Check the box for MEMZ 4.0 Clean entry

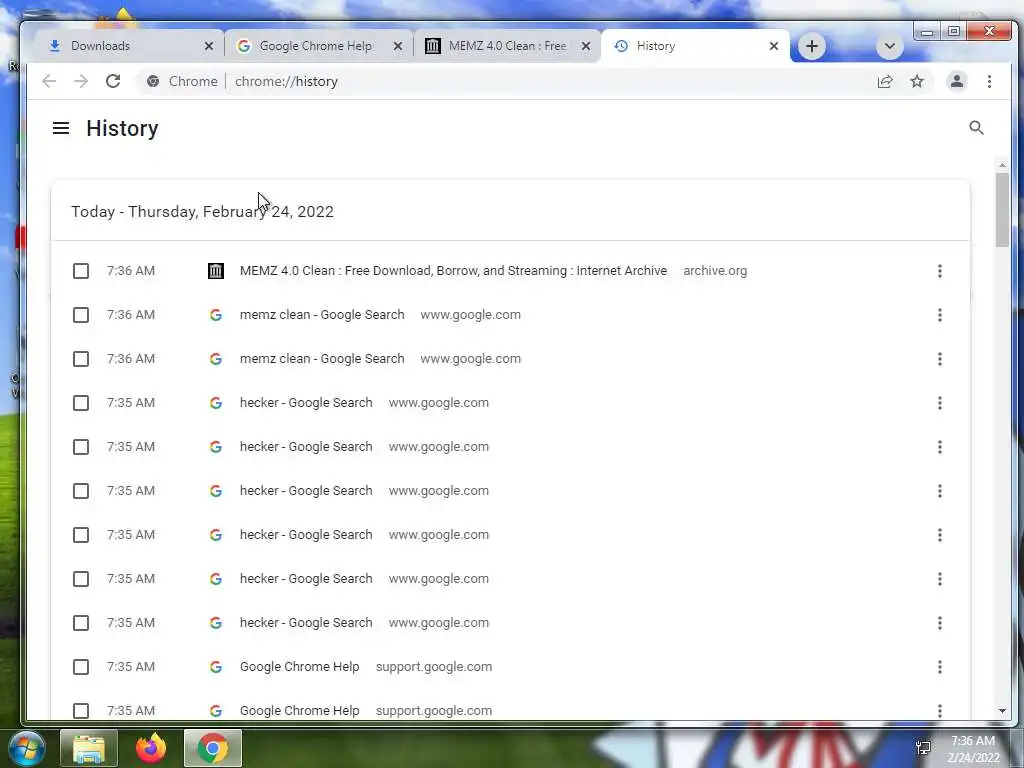click(x=81, y=271)
